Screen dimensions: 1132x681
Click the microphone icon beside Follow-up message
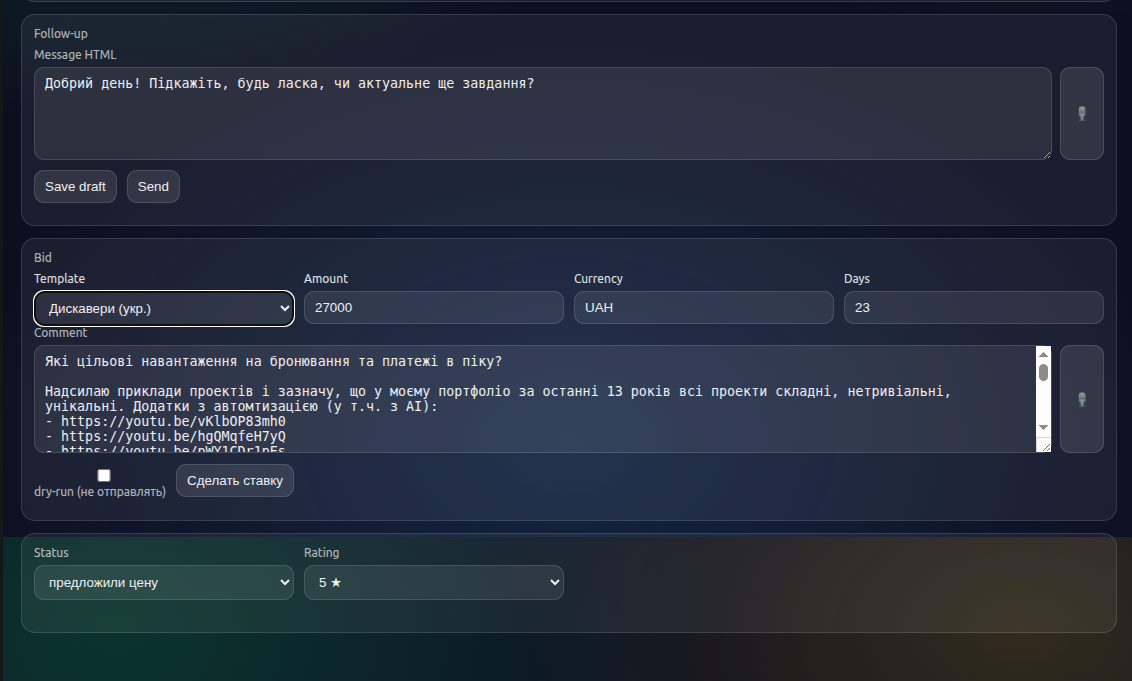click(1081, 113)
